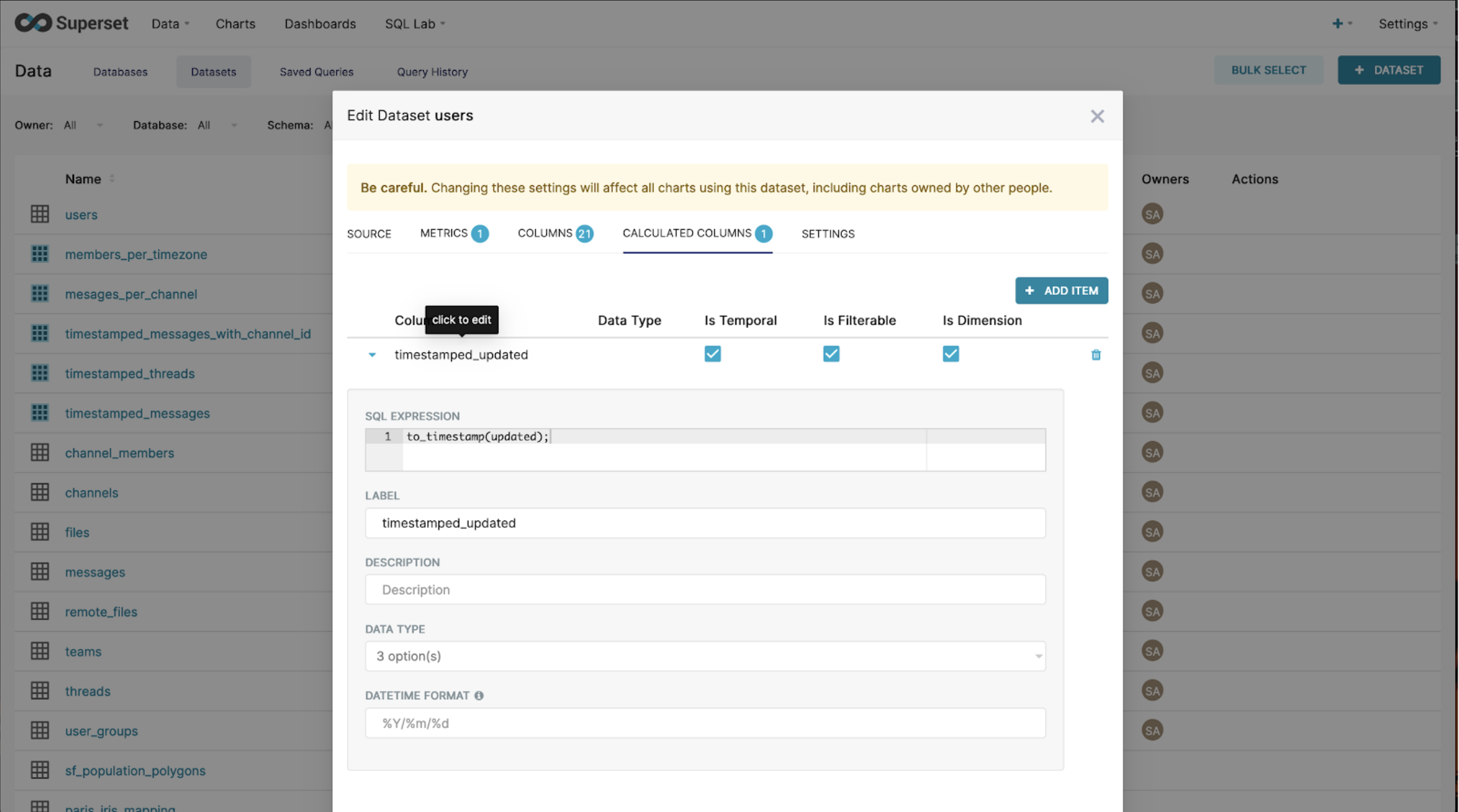Click the info icon next to Datetime Format
1459x812 pixels.
pos(479,696)
